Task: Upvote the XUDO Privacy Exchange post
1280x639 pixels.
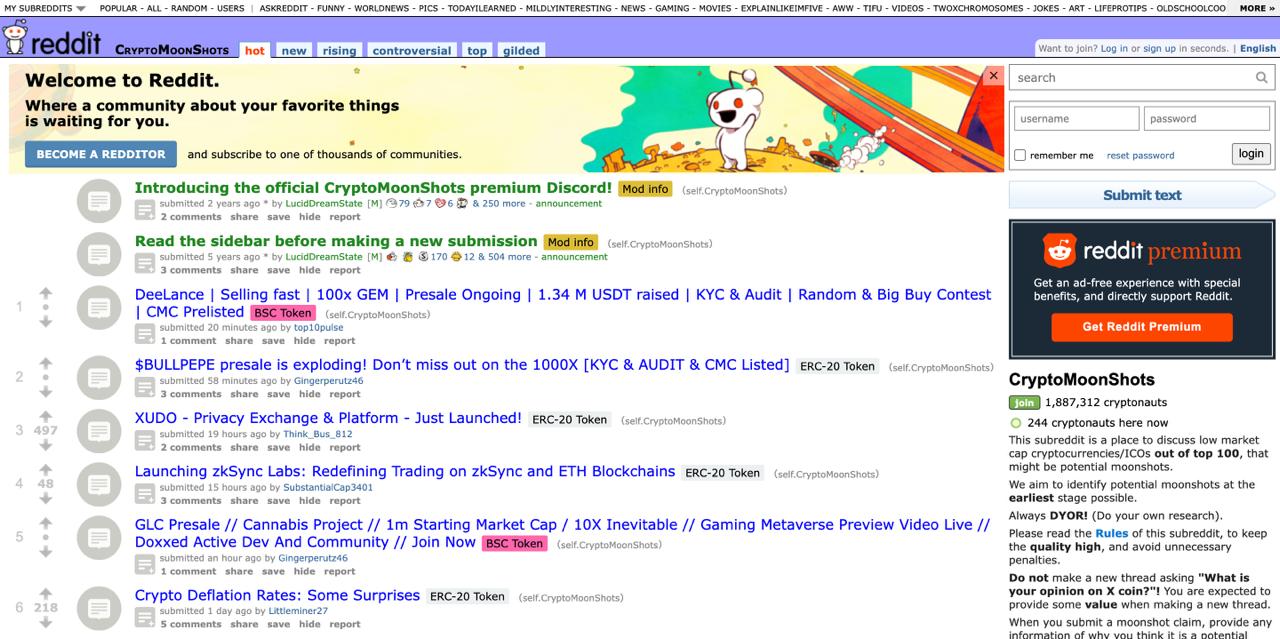Action: 45,417
